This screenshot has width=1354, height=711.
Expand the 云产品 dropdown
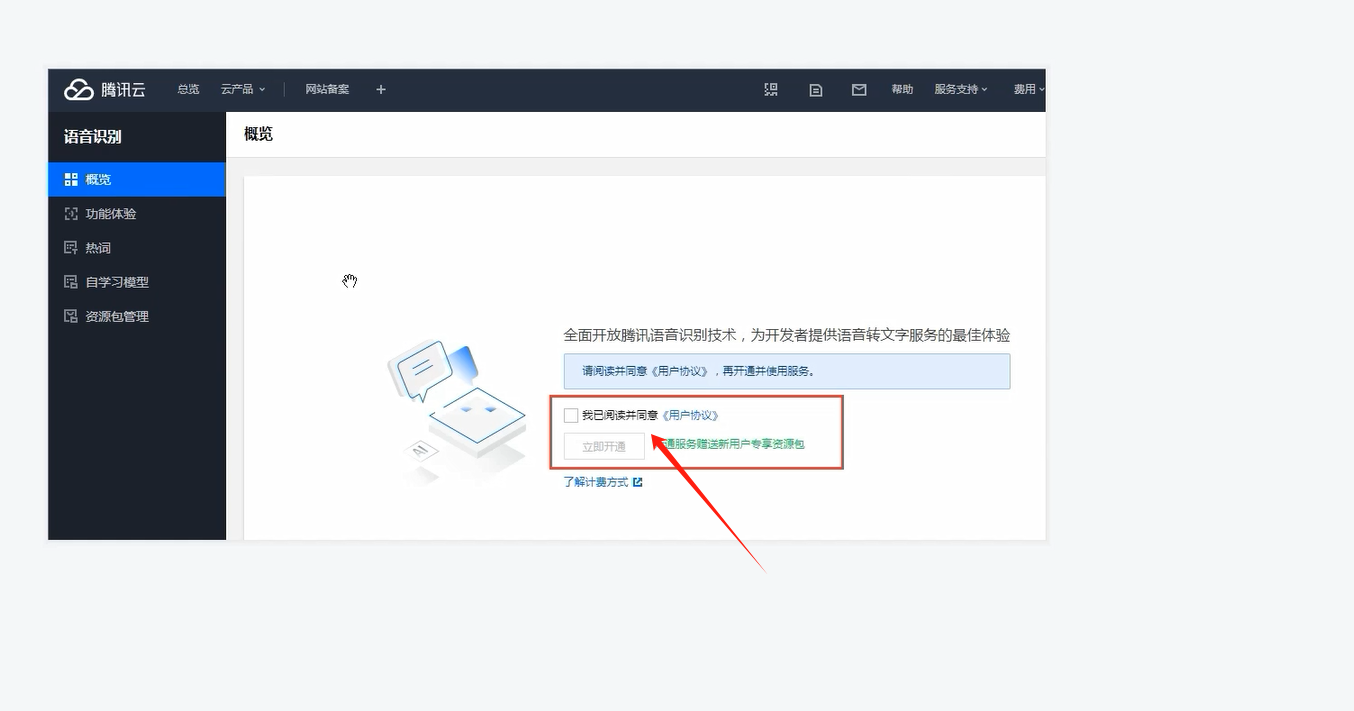[243, 89]
